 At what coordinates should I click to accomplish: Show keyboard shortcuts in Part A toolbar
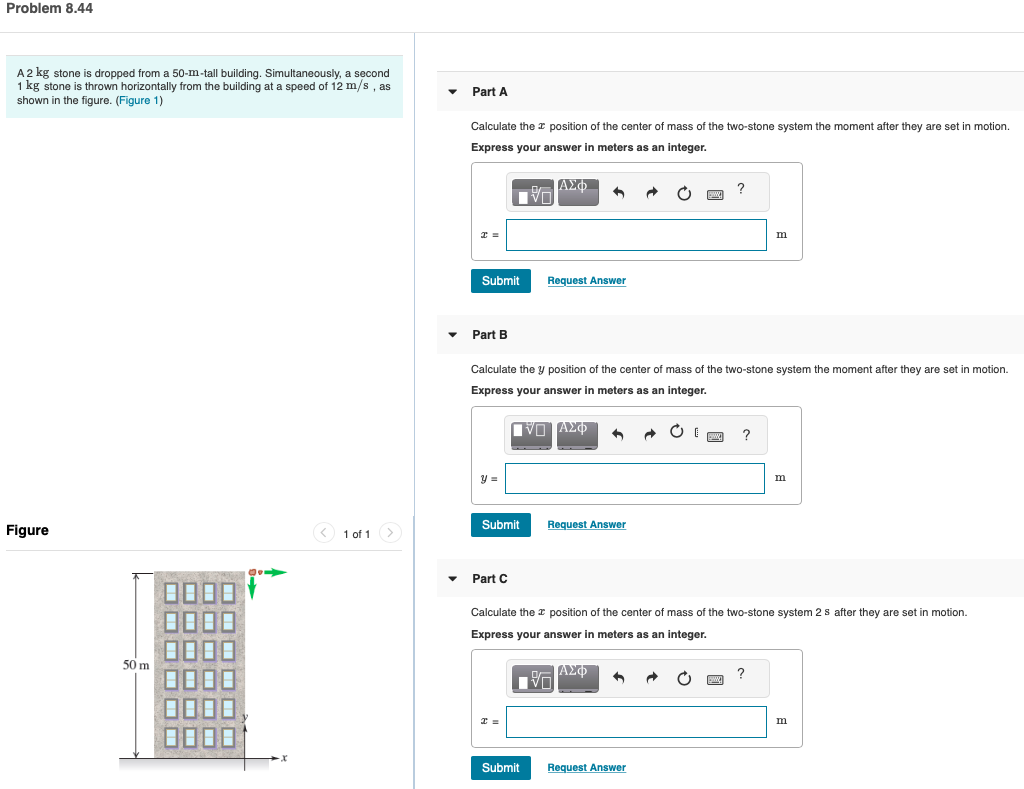(x=715, y=195)
